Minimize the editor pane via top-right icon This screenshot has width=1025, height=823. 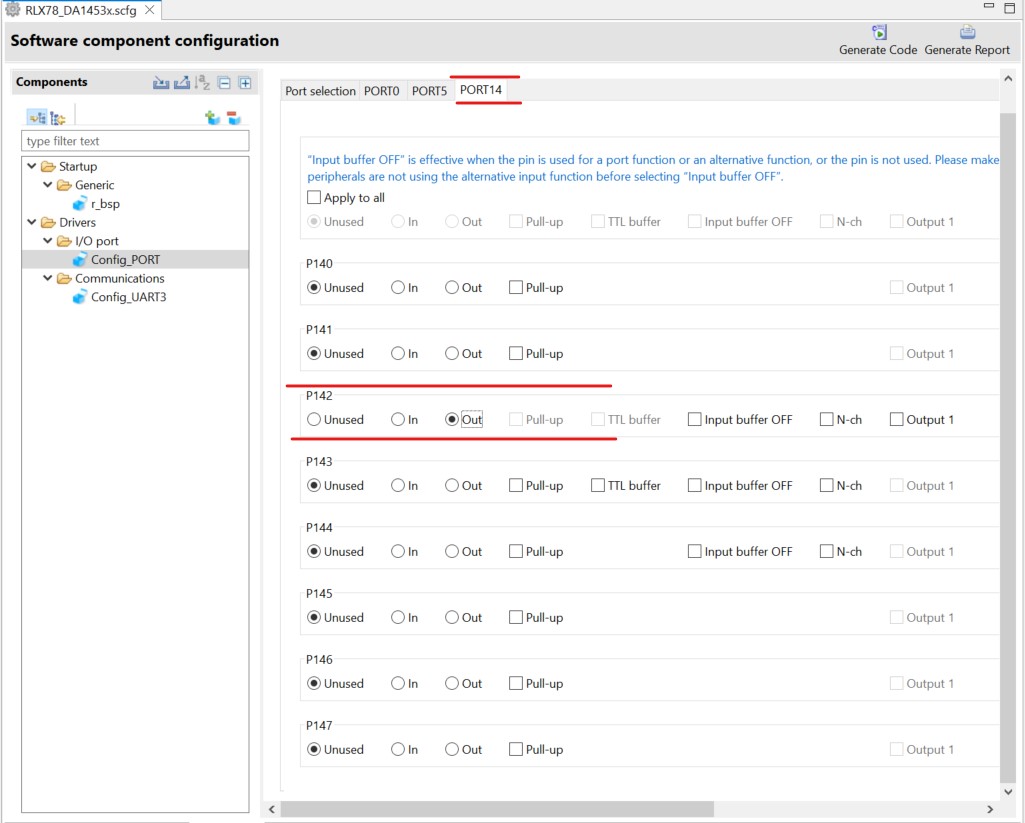point(989,6)
